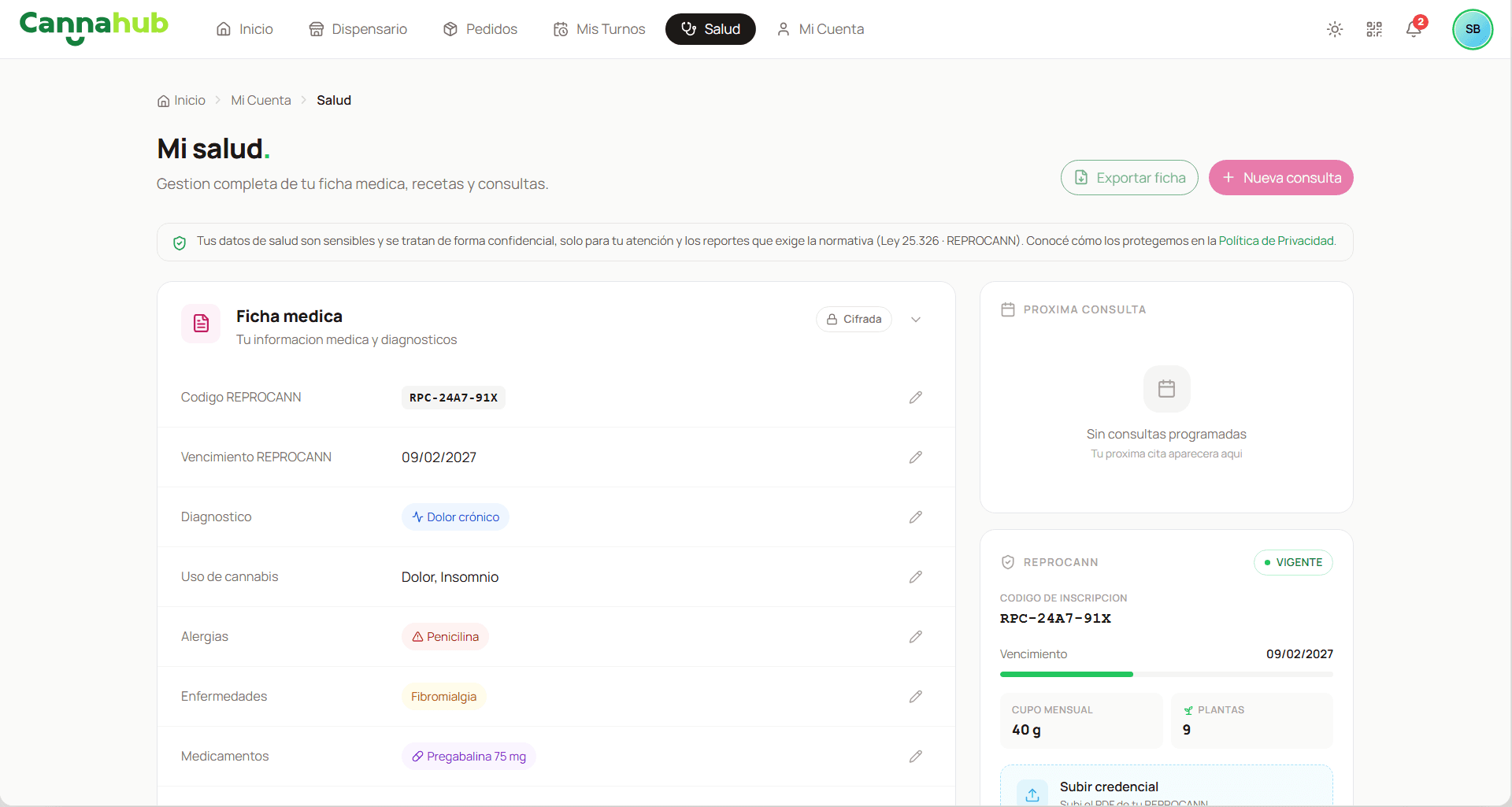Edit the Vencimiento REPROCANN date
Viewport: 1512px width, 807px height.
(x=916, y=457)
